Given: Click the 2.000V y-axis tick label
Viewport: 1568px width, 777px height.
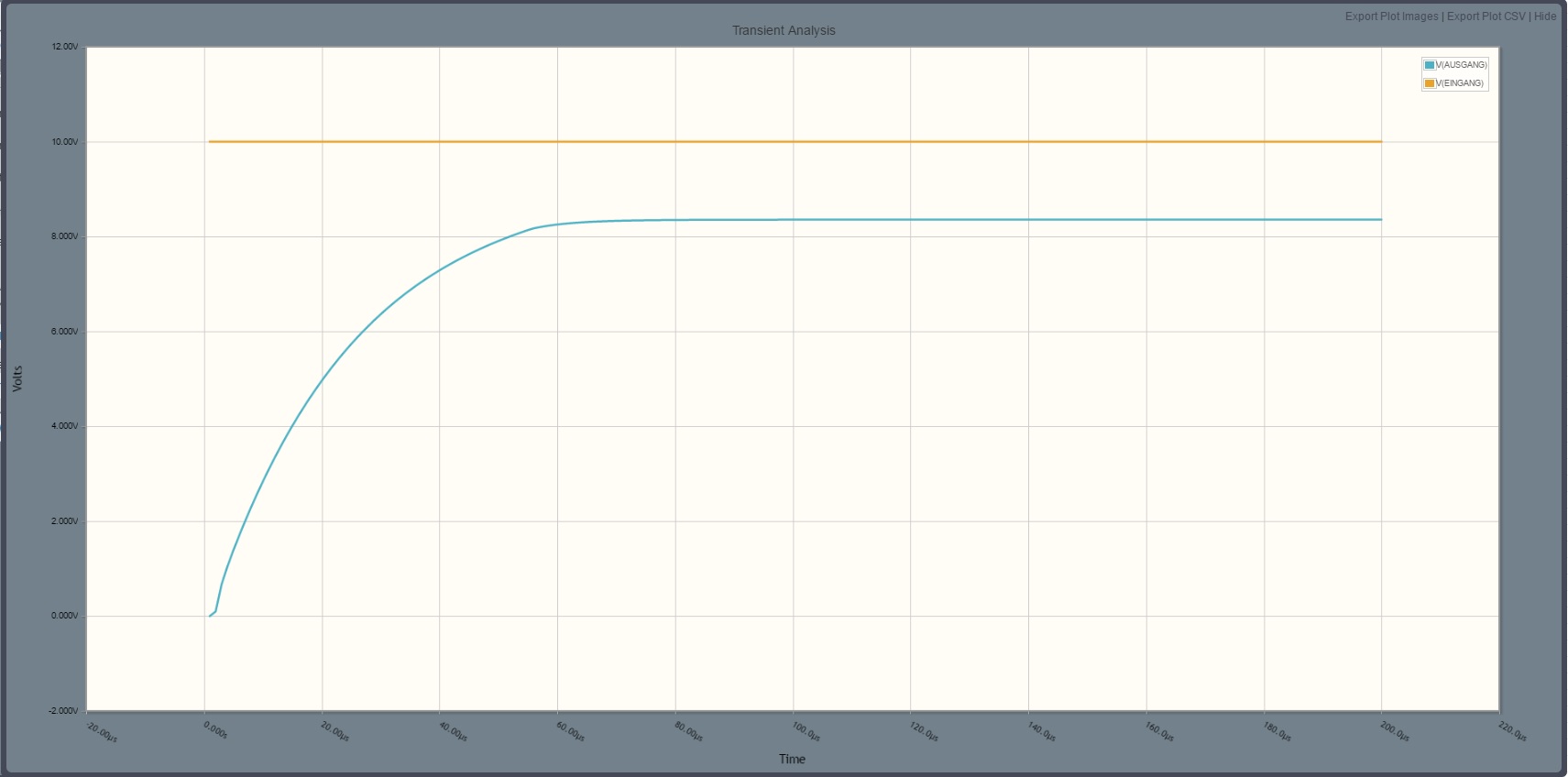Looking at the screenshot, I should coord(65,521).
